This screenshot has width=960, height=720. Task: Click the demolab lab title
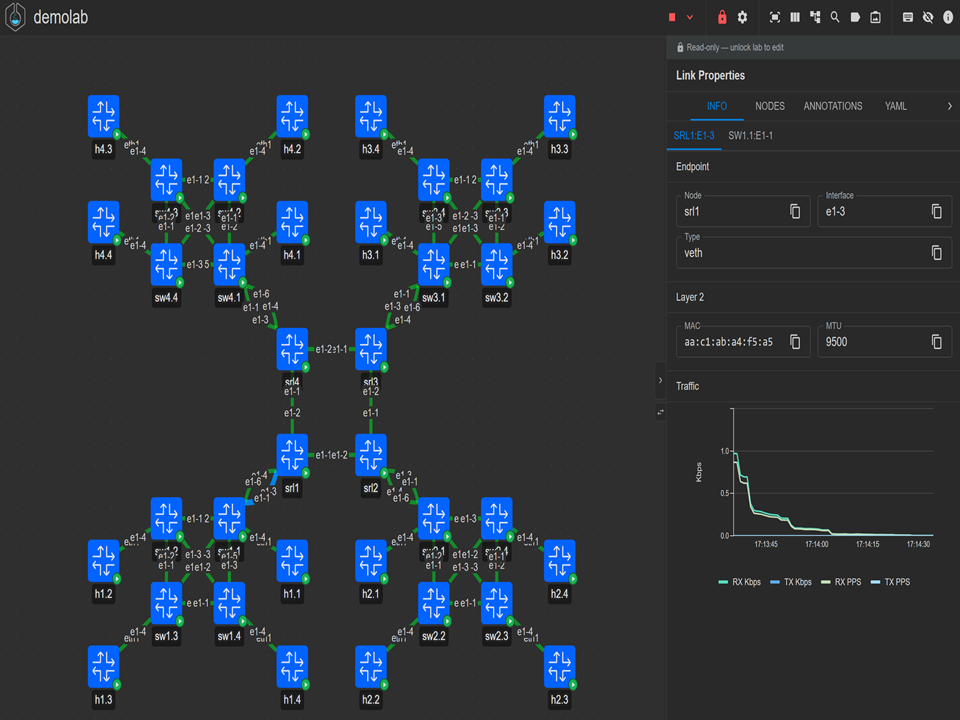(61, 17)
